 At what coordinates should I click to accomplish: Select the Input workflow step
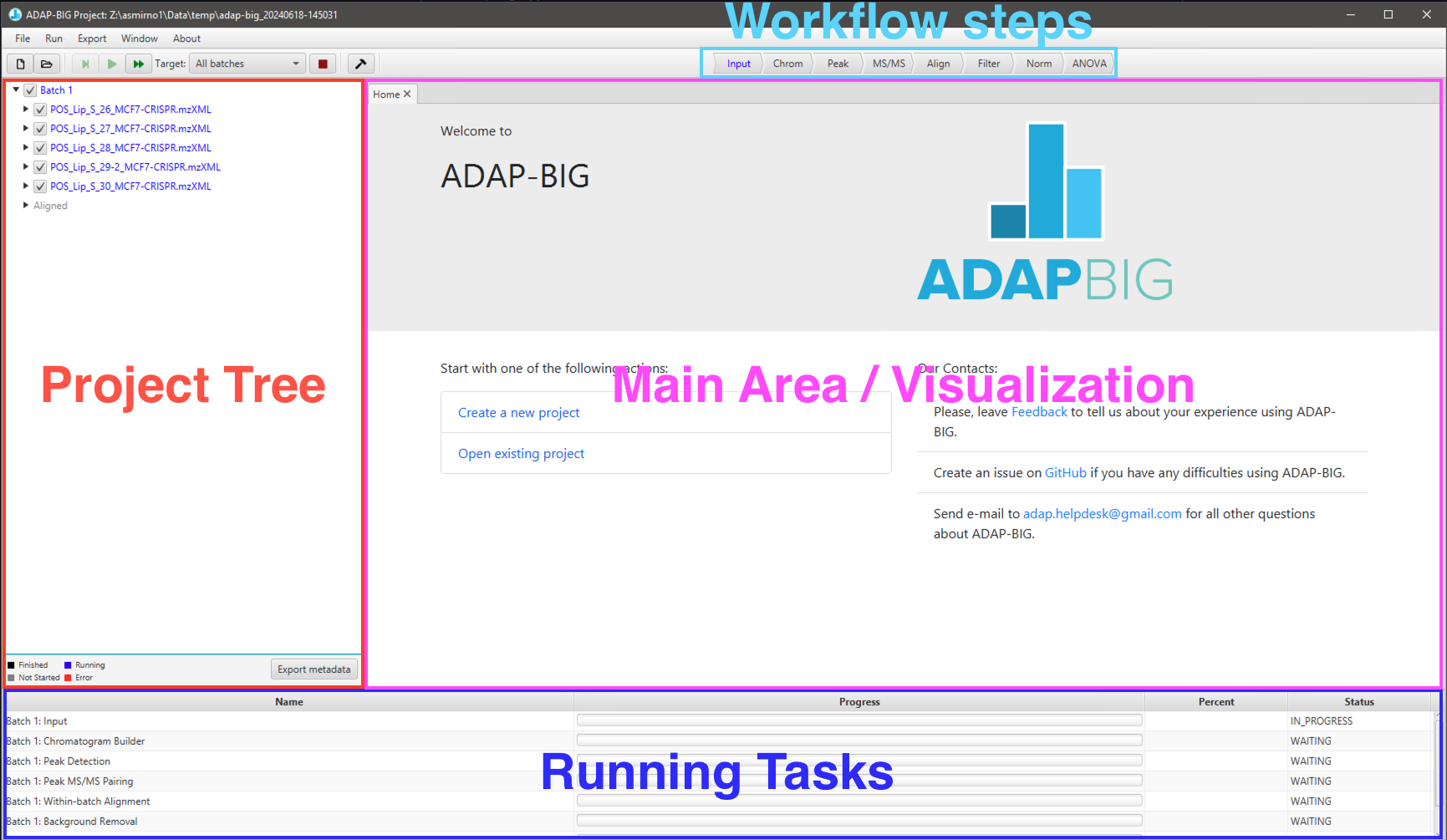739,64
